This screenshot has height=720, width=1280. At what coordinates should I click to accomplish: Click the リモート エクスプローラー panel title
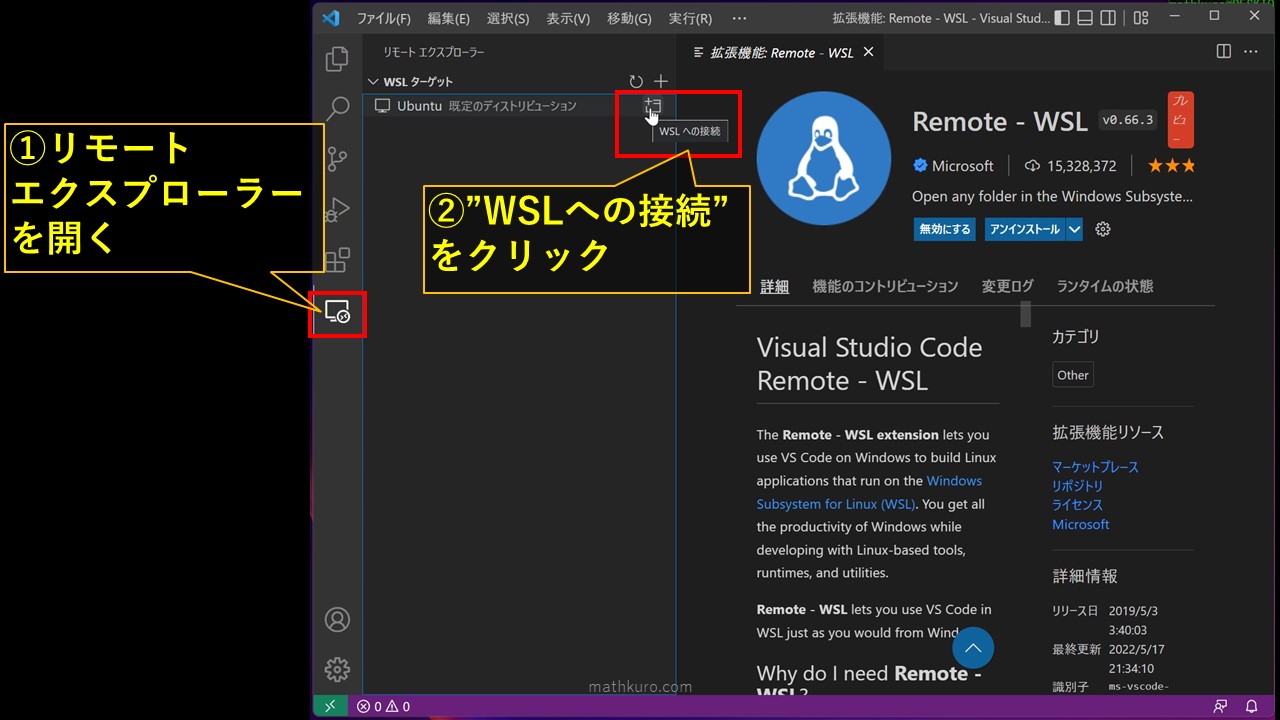point(433,52)
